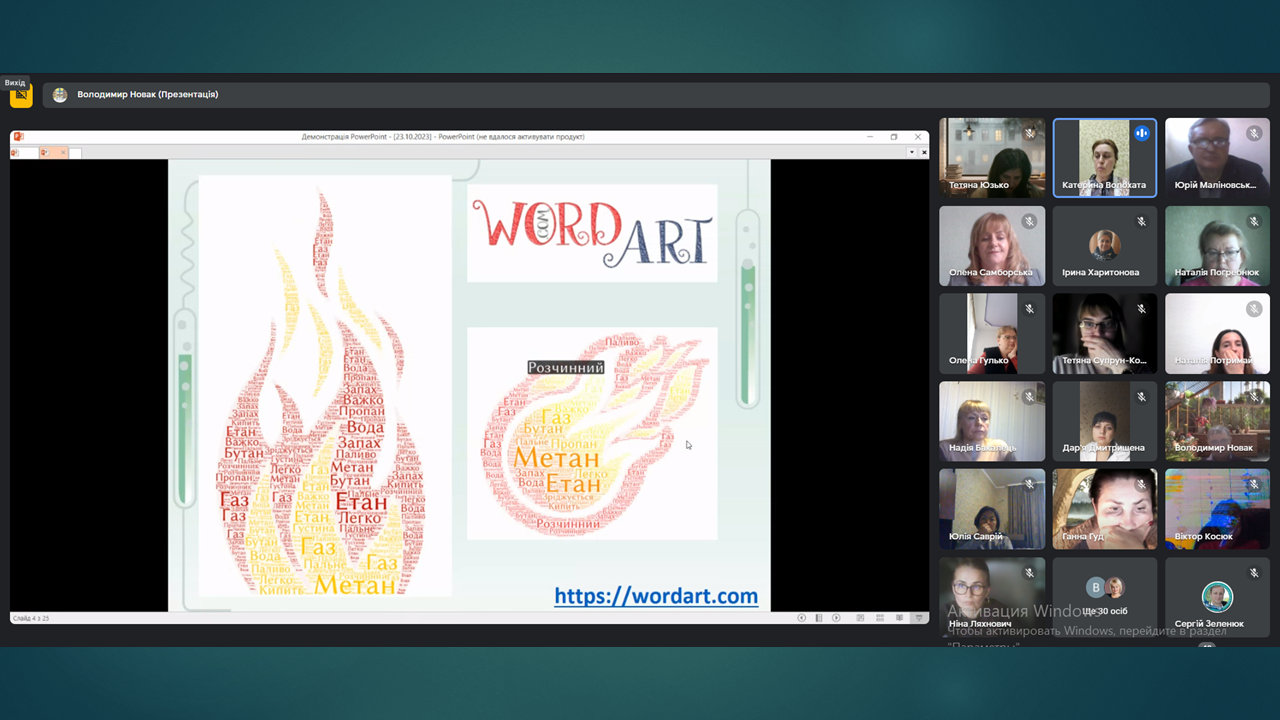Select the large flame word cloud image
This screenshot has height=720, width=1280.
pos(325,386)
